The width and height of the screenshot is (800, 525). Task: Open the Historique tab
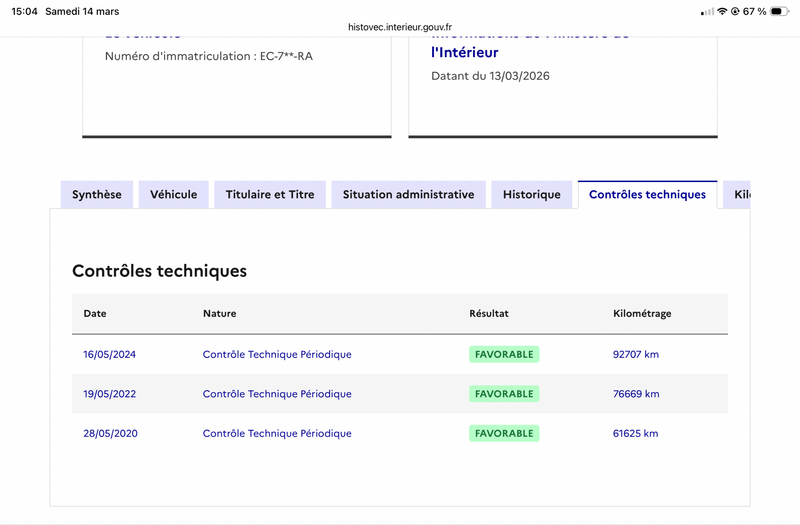pos(532,194)
